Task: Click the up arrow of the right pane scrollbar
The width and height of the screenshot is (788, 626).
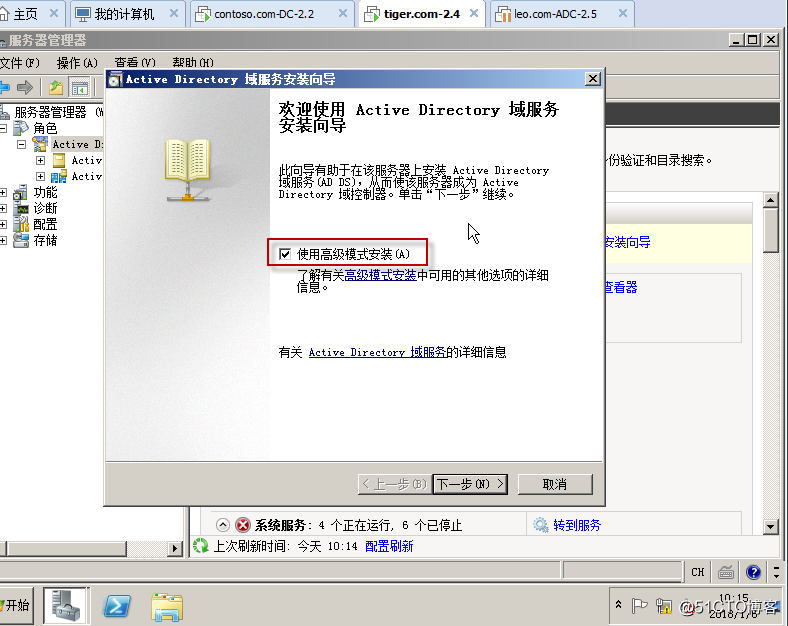Action: pos(770,200)
